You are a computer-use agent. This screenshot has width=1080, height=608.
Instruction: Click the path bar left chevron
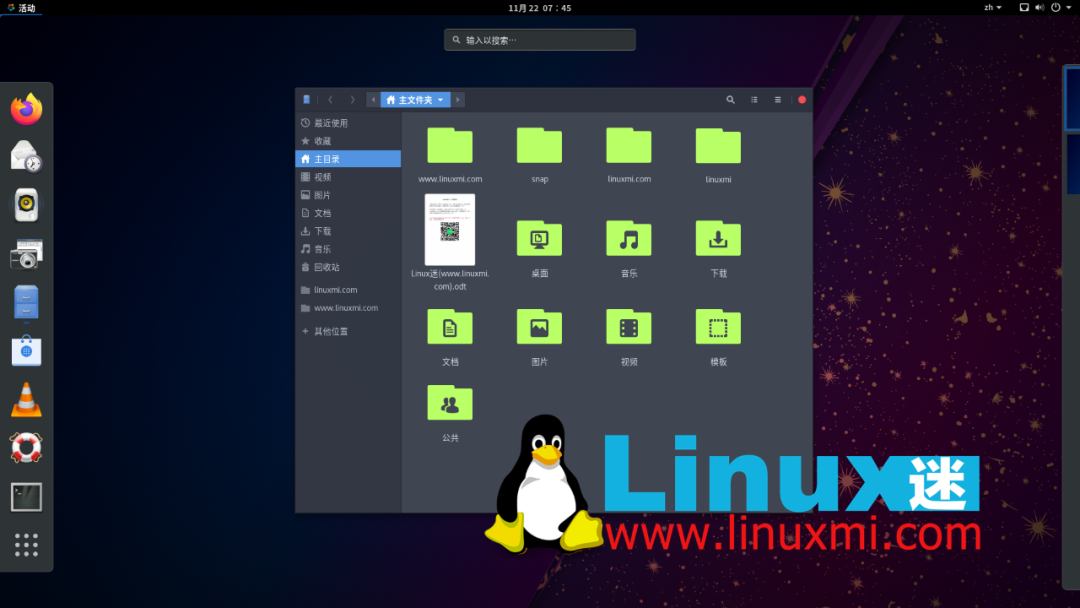[373, 100]
